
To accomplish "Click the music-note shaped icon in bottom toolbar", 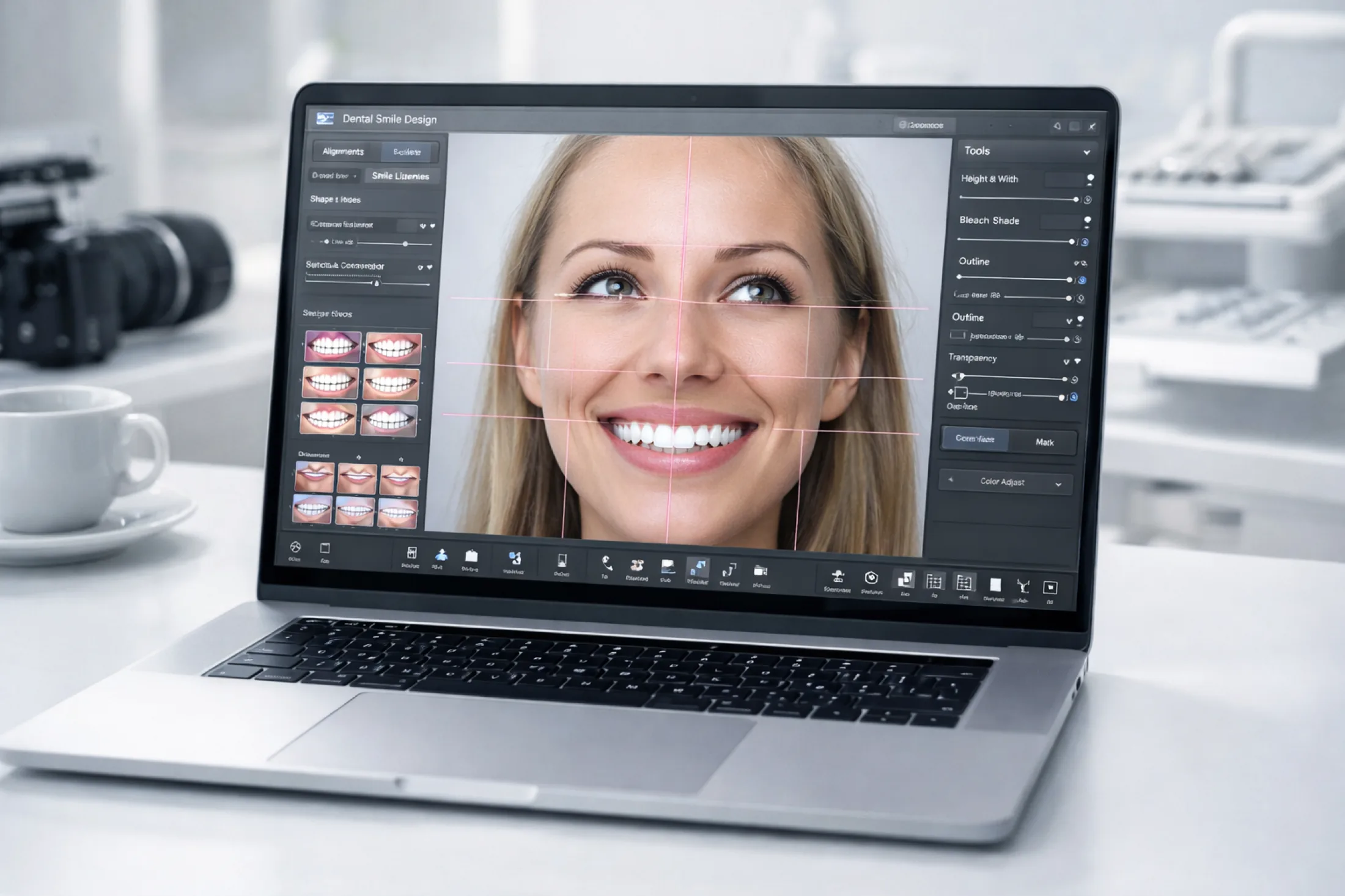I will [729, 570].
